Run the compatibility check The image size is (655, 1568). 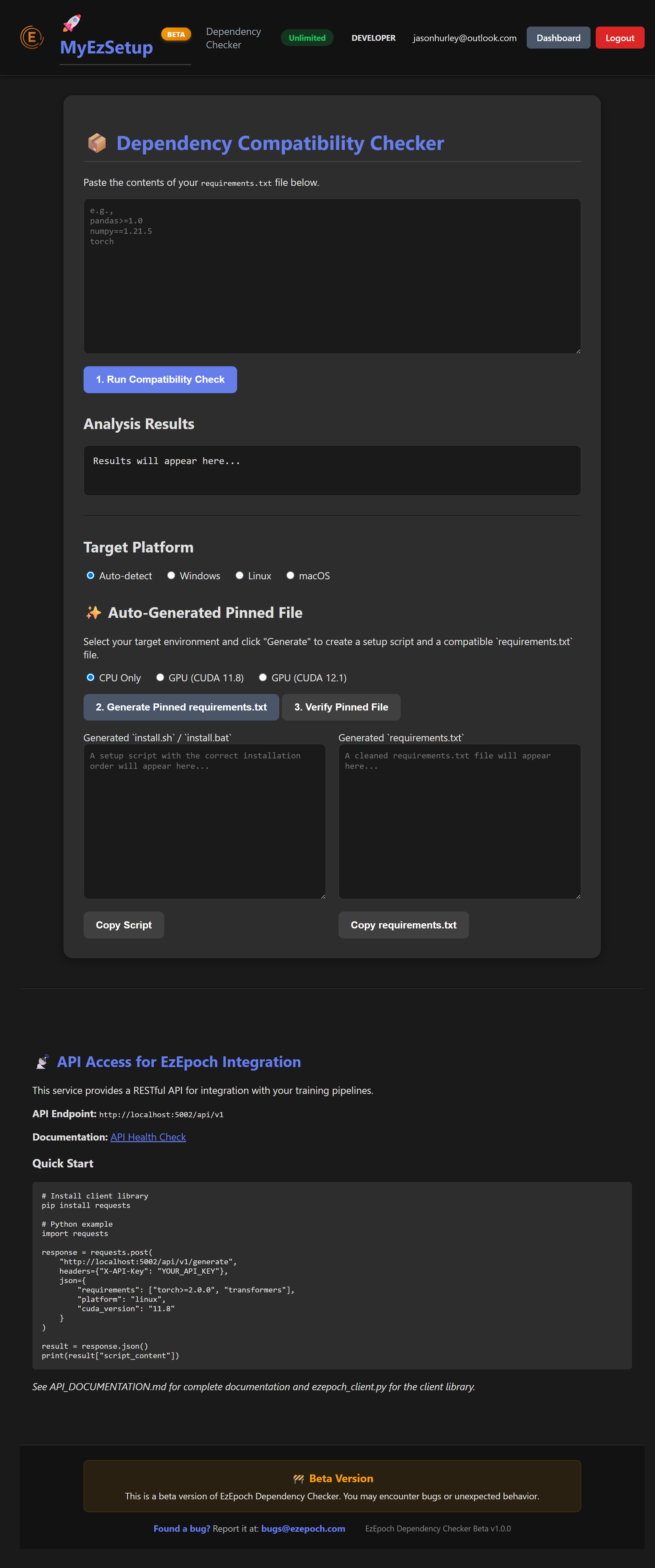(160, 380)
